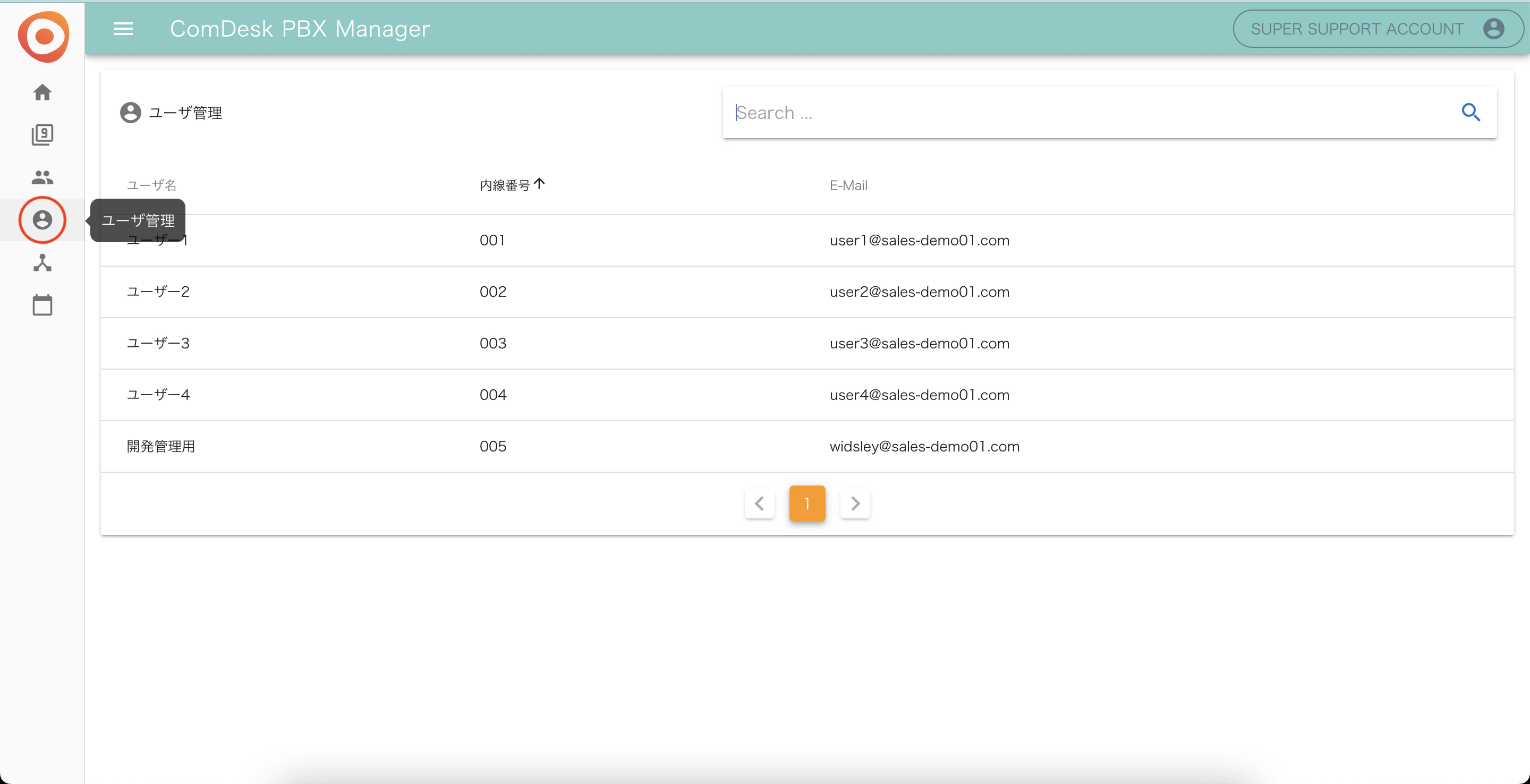
Task: Sort by 内線番号 column header
Action: point(505,185)
